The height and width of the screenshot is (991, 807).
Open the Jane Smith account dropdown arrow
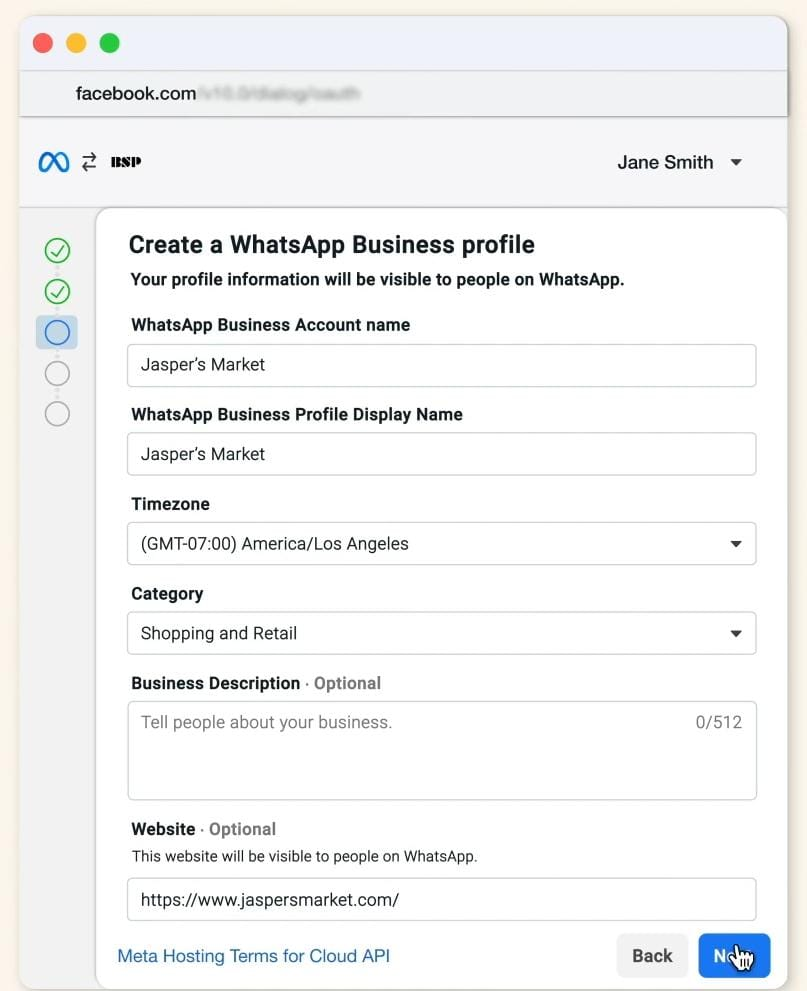736,162
